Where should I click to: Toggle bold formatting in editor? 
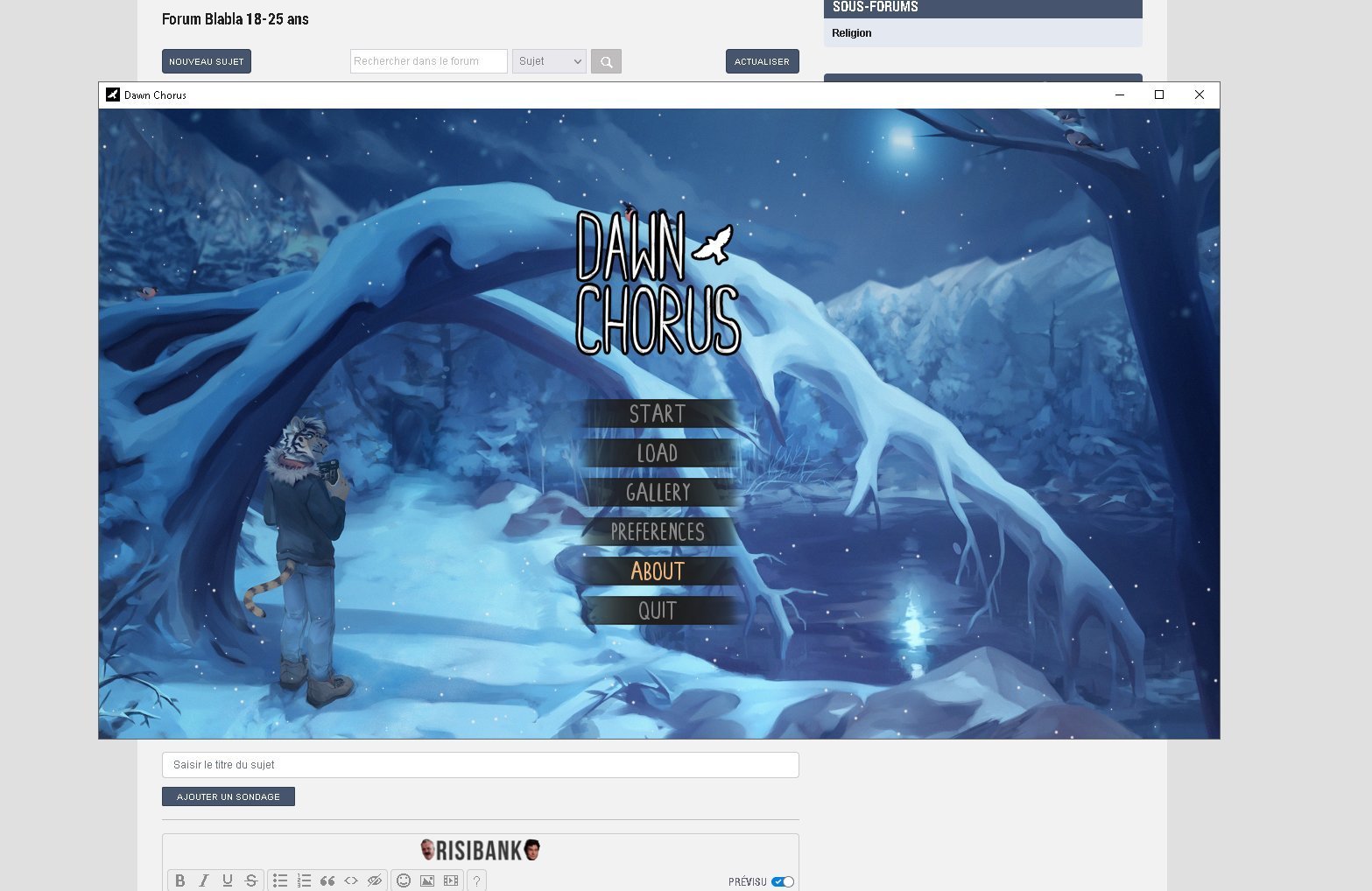[179, 880]
